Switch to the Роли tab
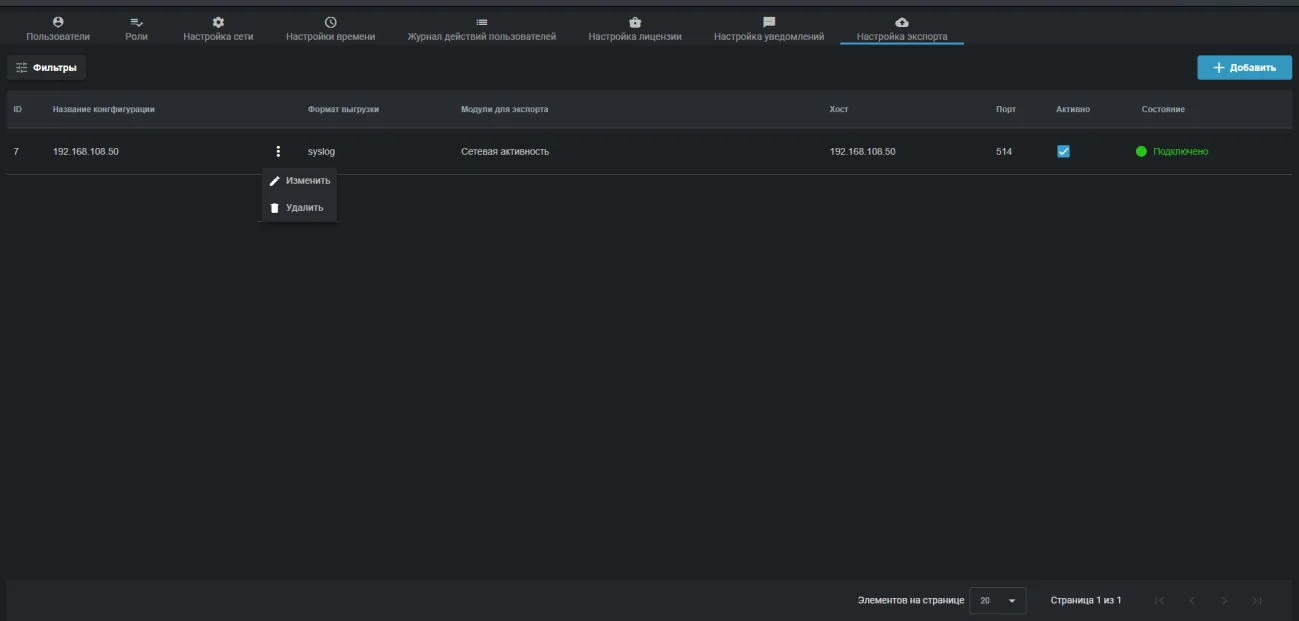Screen dimensions: 1299x621 pyautogui.click(x=137, y=29)
